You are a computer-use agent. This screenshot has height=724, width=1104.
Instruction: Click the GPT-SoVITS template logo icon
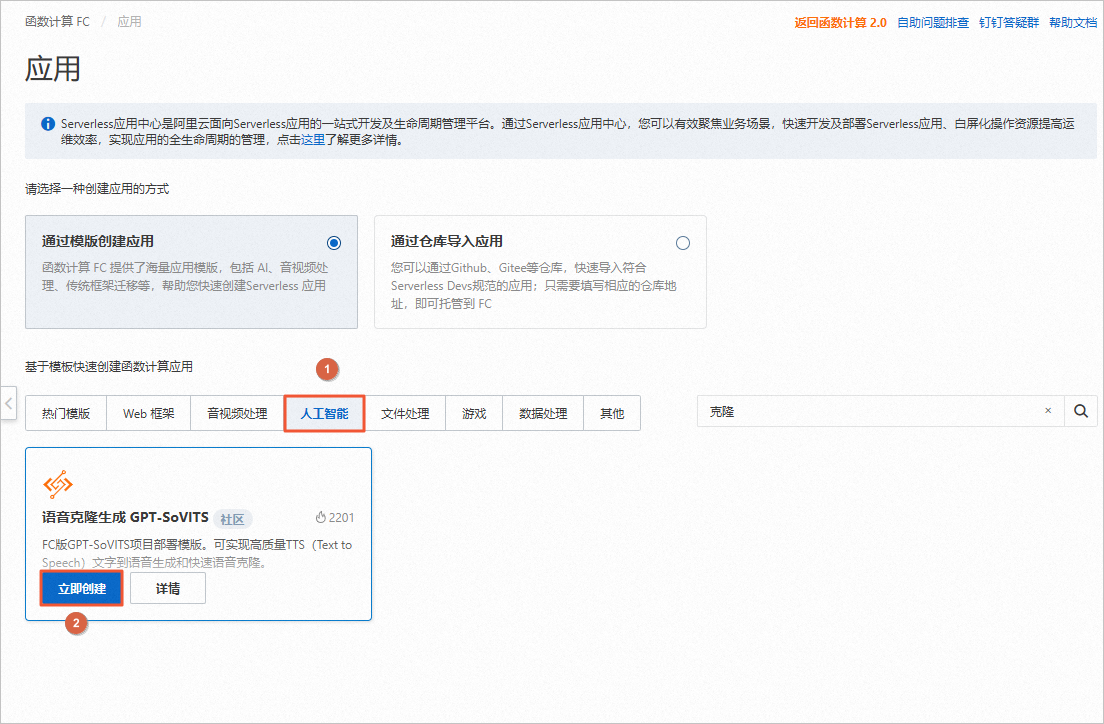tap(58, 484)
